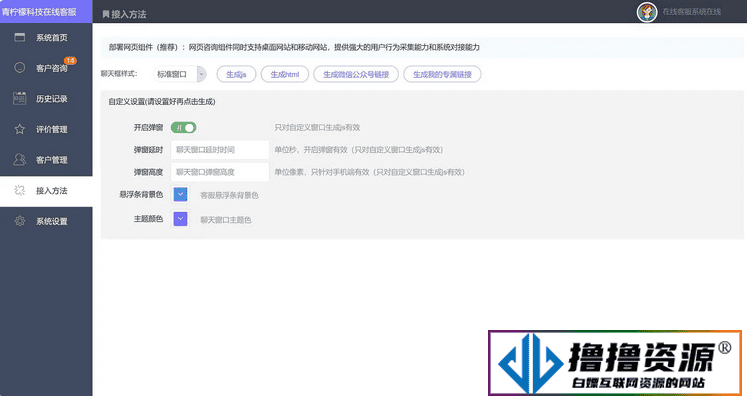Viewport: 747px width, 396px height.
Task: Expand the 悬浮条背景色 color picker
Action: (180, 194)
